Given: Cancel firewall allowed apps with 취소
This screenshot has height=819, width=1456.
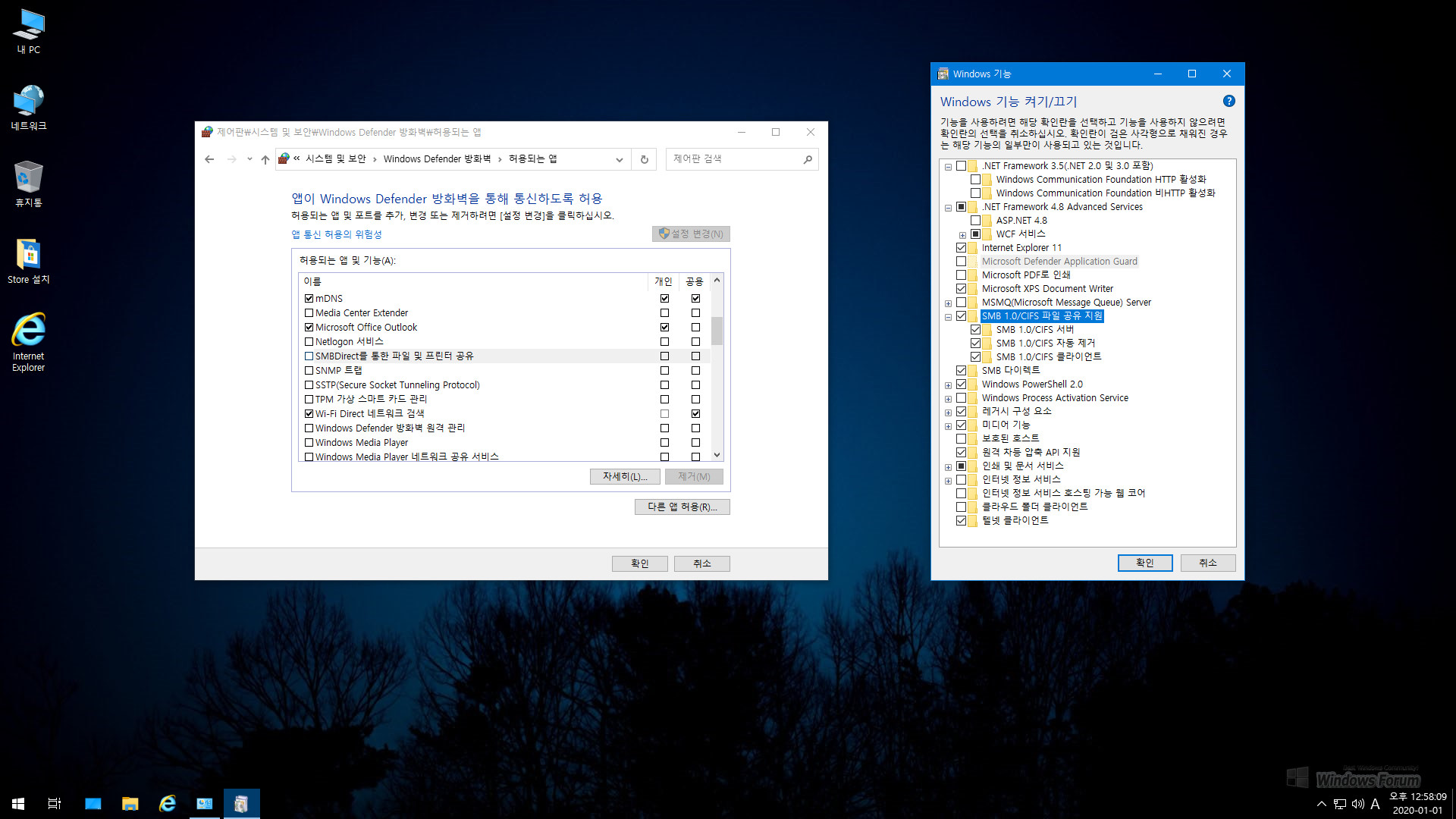Looking at the screenshot, I should point(702,563).
